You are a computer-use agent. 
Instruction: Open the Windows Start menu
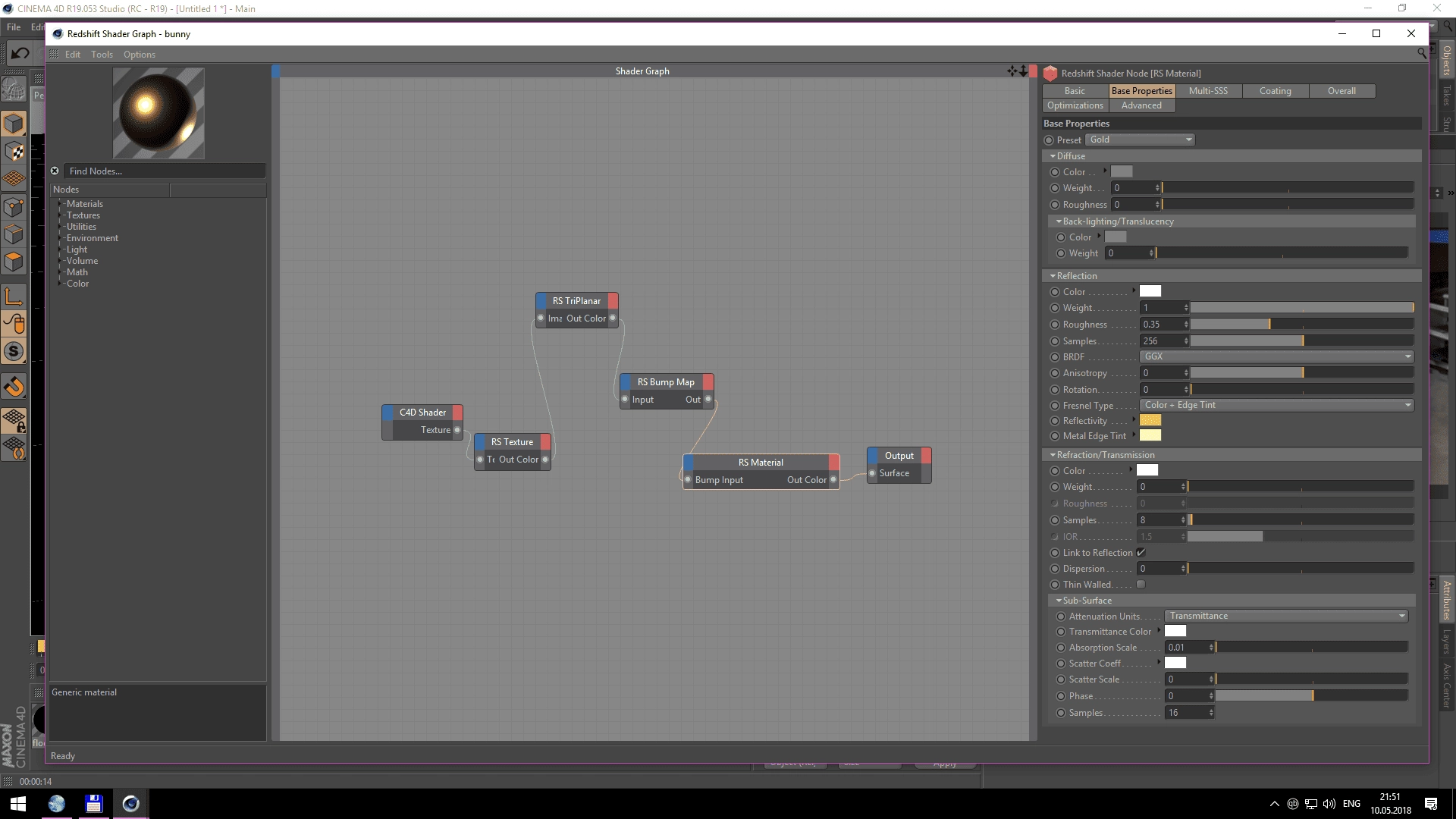click(x=18, y=804)
